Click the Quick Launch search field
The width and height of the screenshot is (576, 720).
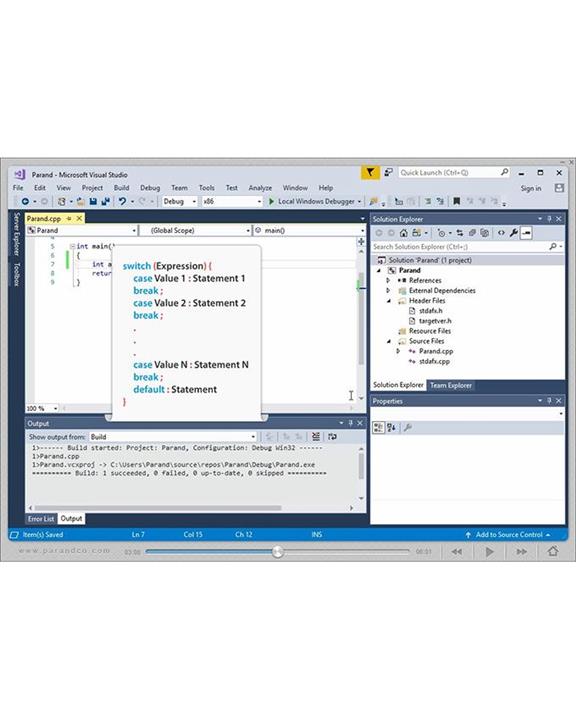click(x=454, y=173)
